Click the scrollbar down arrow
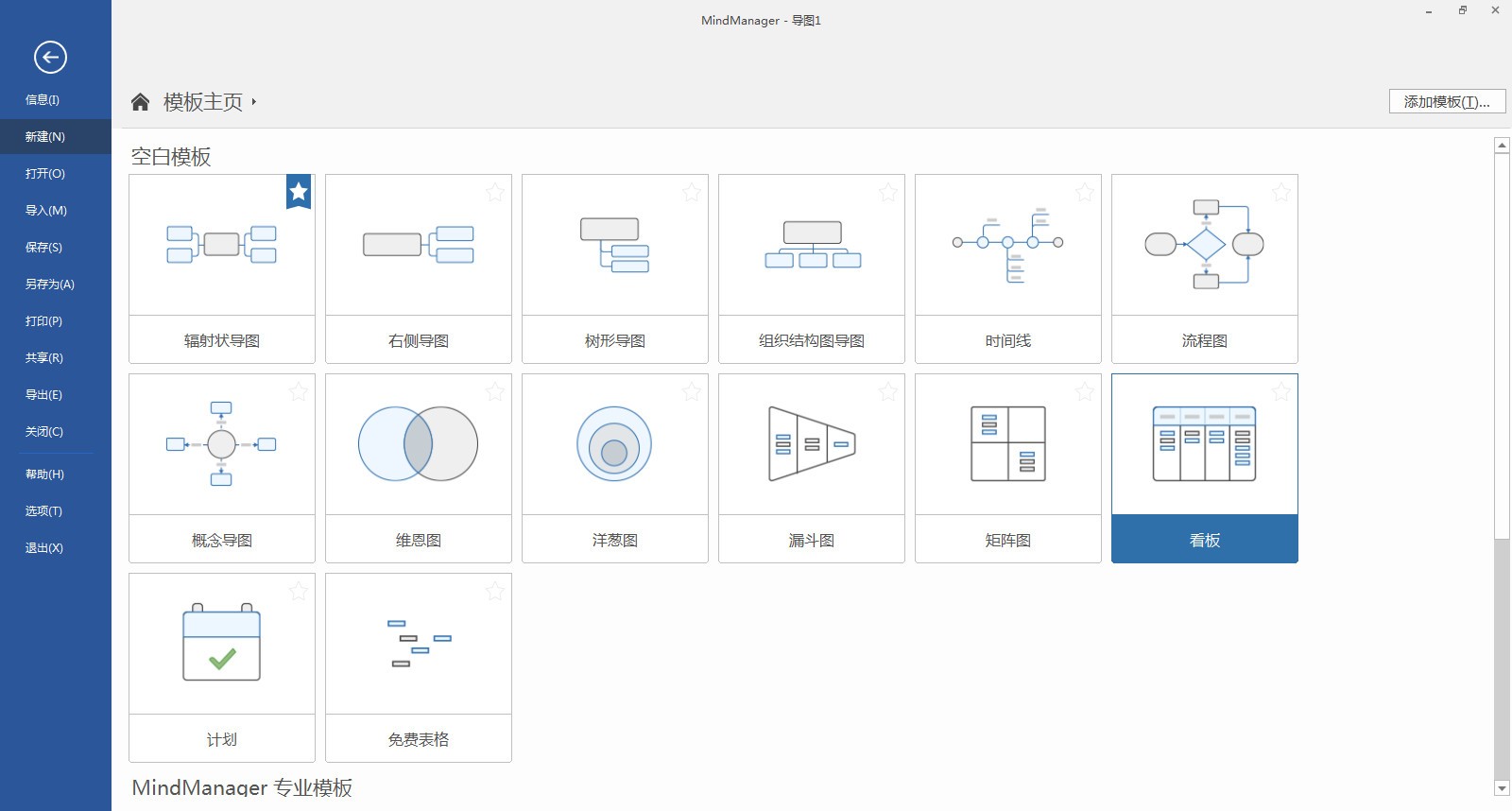The width and height of the screenshot is (1512, 811). tap(1502, 788)
